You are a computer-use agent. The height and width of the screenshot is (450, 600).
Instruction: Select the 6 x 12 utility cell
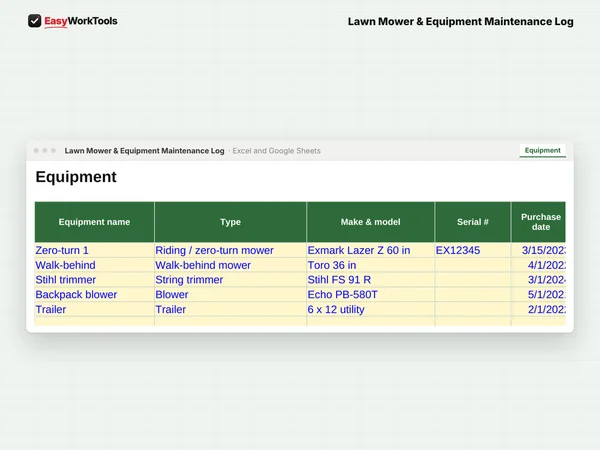pyautogui.click(x=370, y=309)
